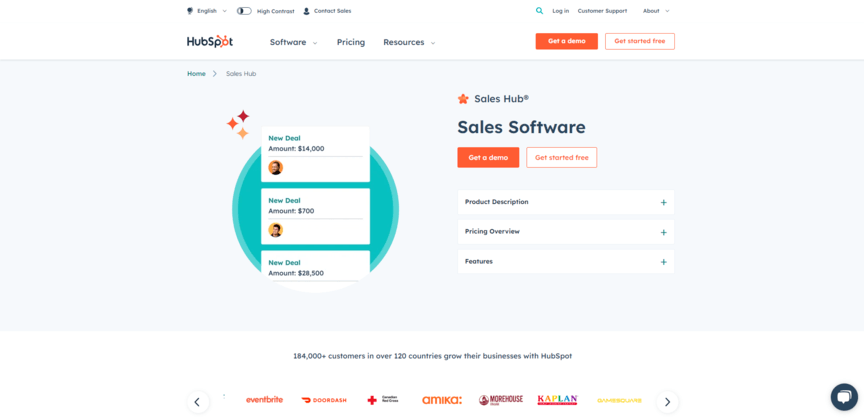Click Get a demo below Sales Software
Viewport: 864px width, 418px height.
click(x=488, y=158)
